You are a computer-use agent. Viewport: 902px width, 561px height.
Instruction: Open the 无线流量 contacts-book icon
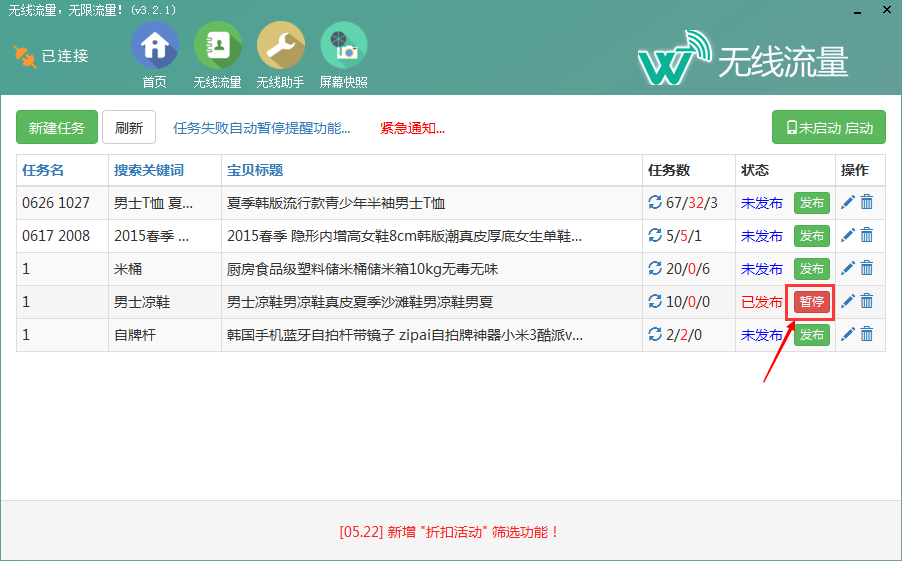217,45
